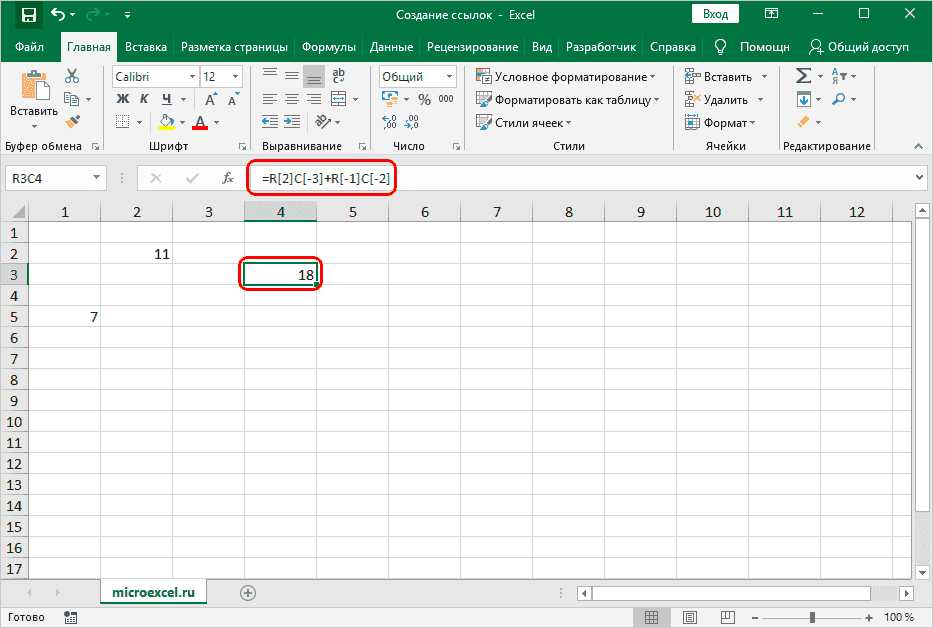Viewport: 933px width, 628px height.
Task: Add a new sheet with plus icon
Action: pos(248,593)
